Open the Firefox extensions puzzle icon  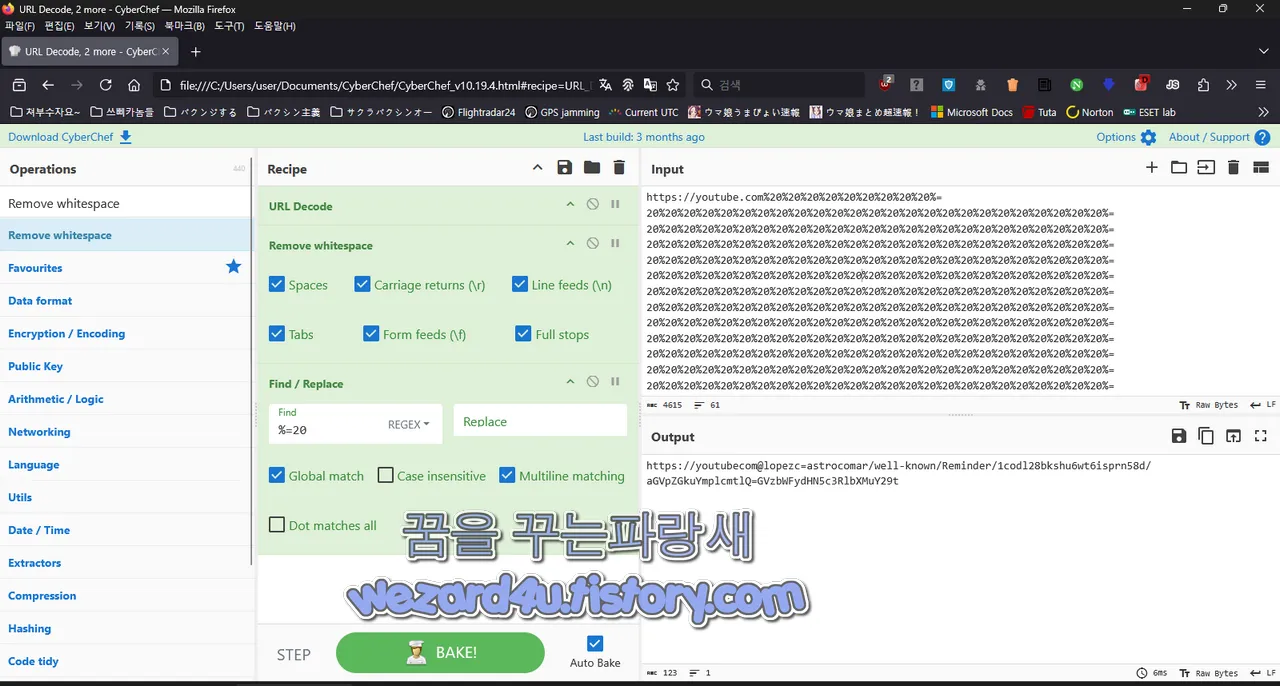[x=1203, y=85]
